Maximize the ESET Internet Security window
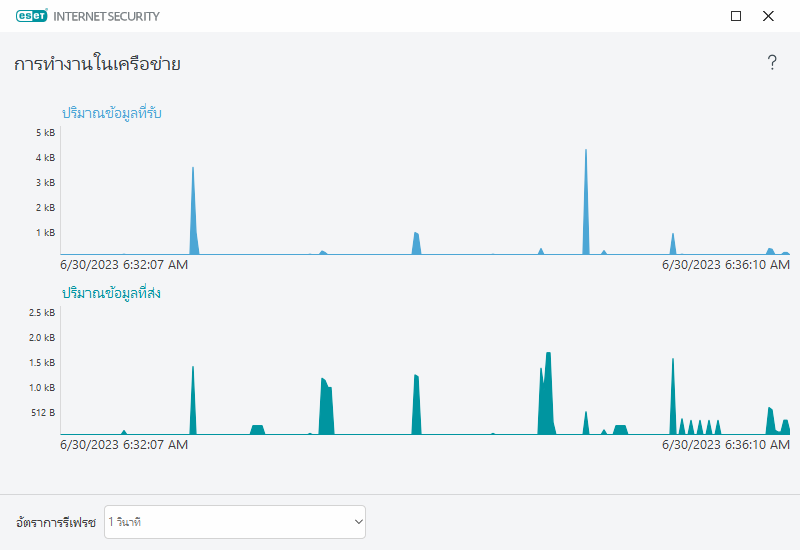The height and width of the screenshot is (550, 800). click(x=736, y=16)
